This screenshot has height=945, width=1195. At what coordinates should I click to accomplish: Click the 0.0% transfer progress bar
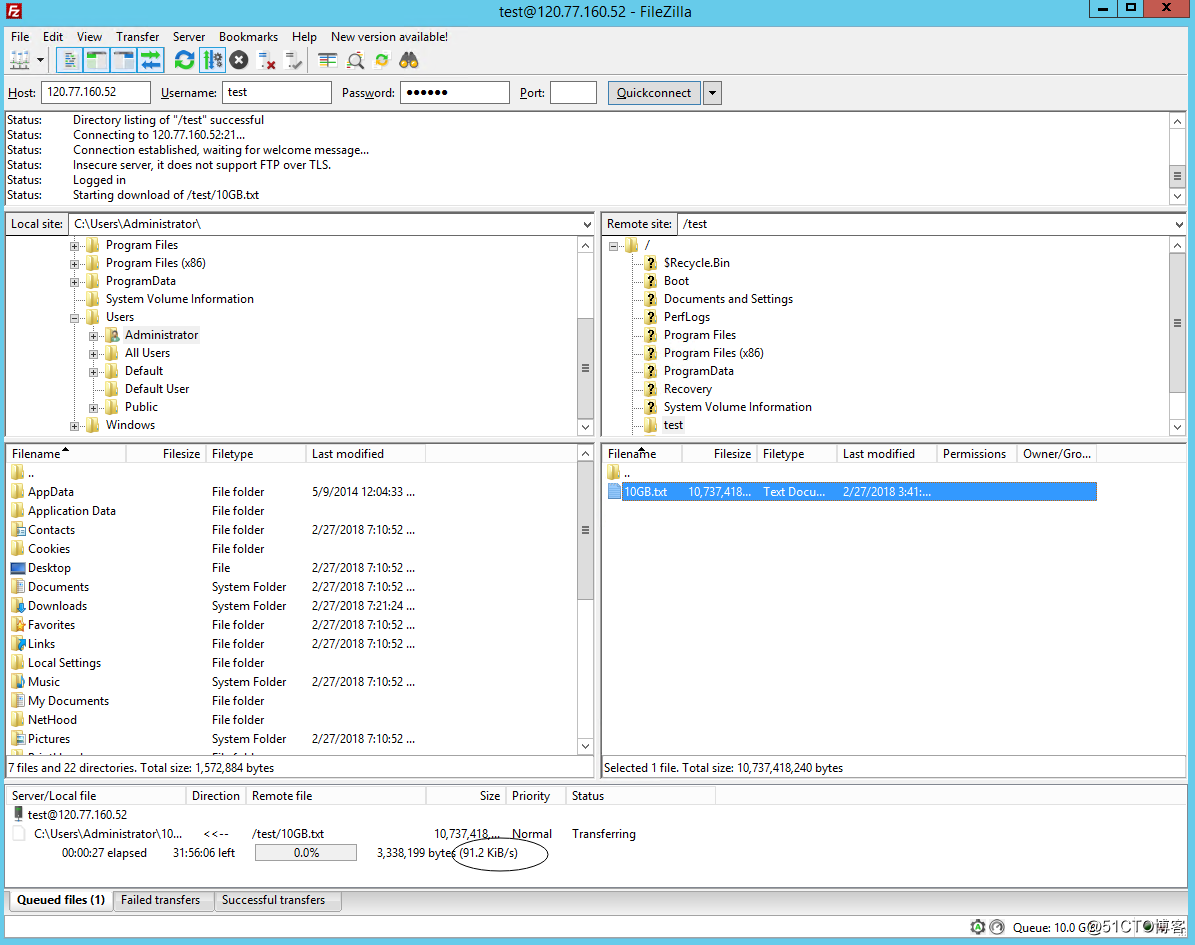(x=306, y=853)
